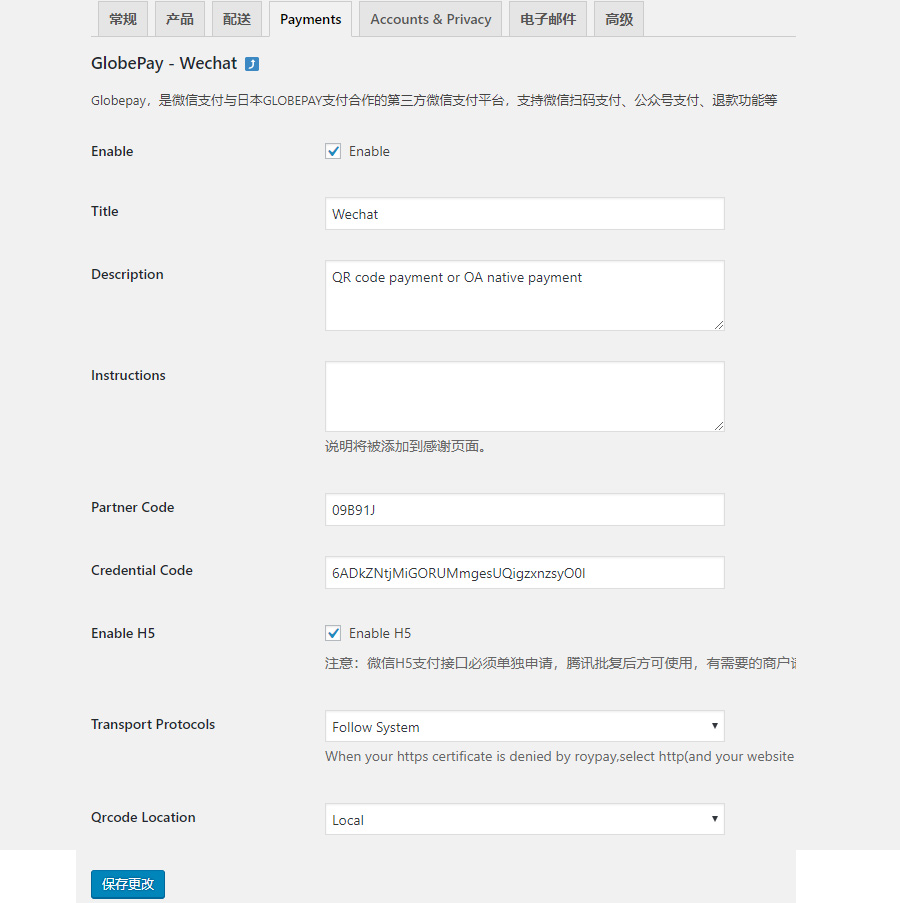Screen dimensions: 900x903
Task: Switch to the 高级 tab
Action: pyautogui.click(x=619, y=19)
